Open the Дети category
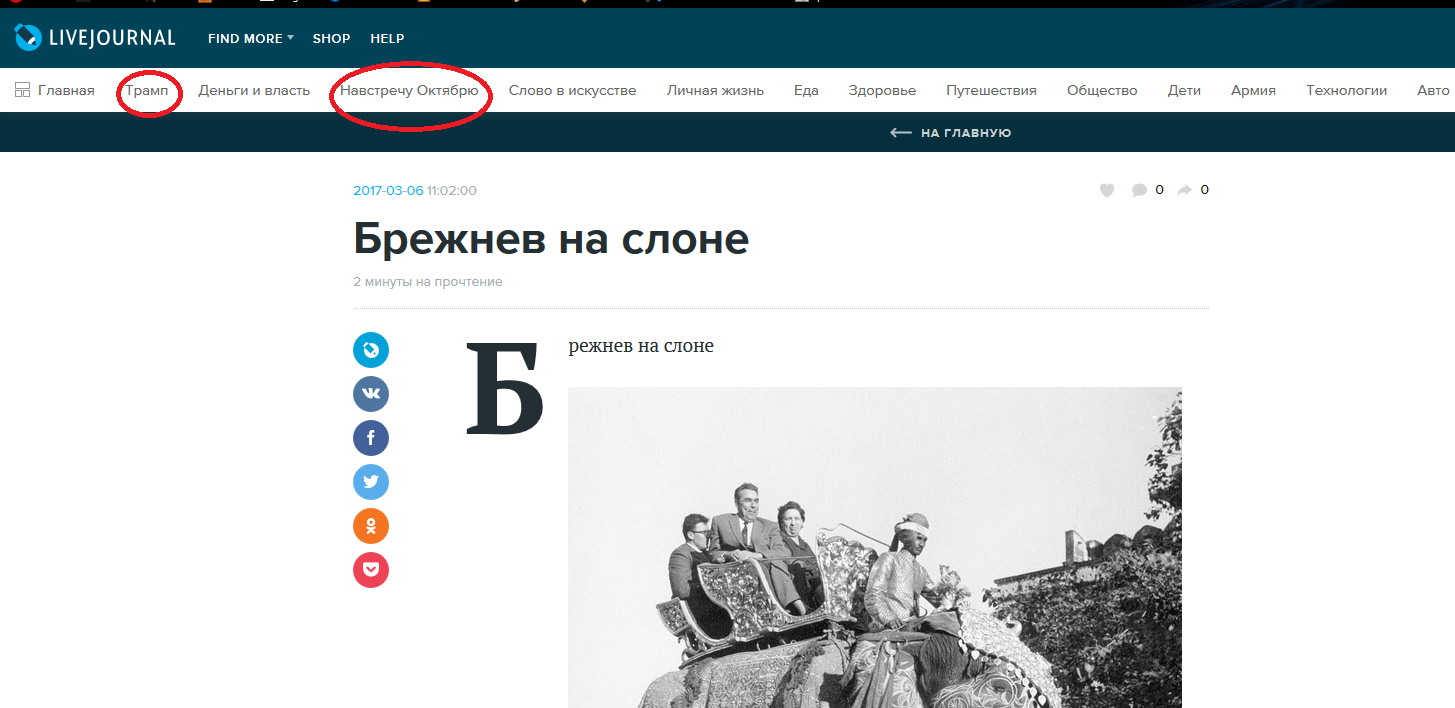Image resolution: width=1455 pixels, height=708 pixels. pyautogui.click(x=1184, y=90)
